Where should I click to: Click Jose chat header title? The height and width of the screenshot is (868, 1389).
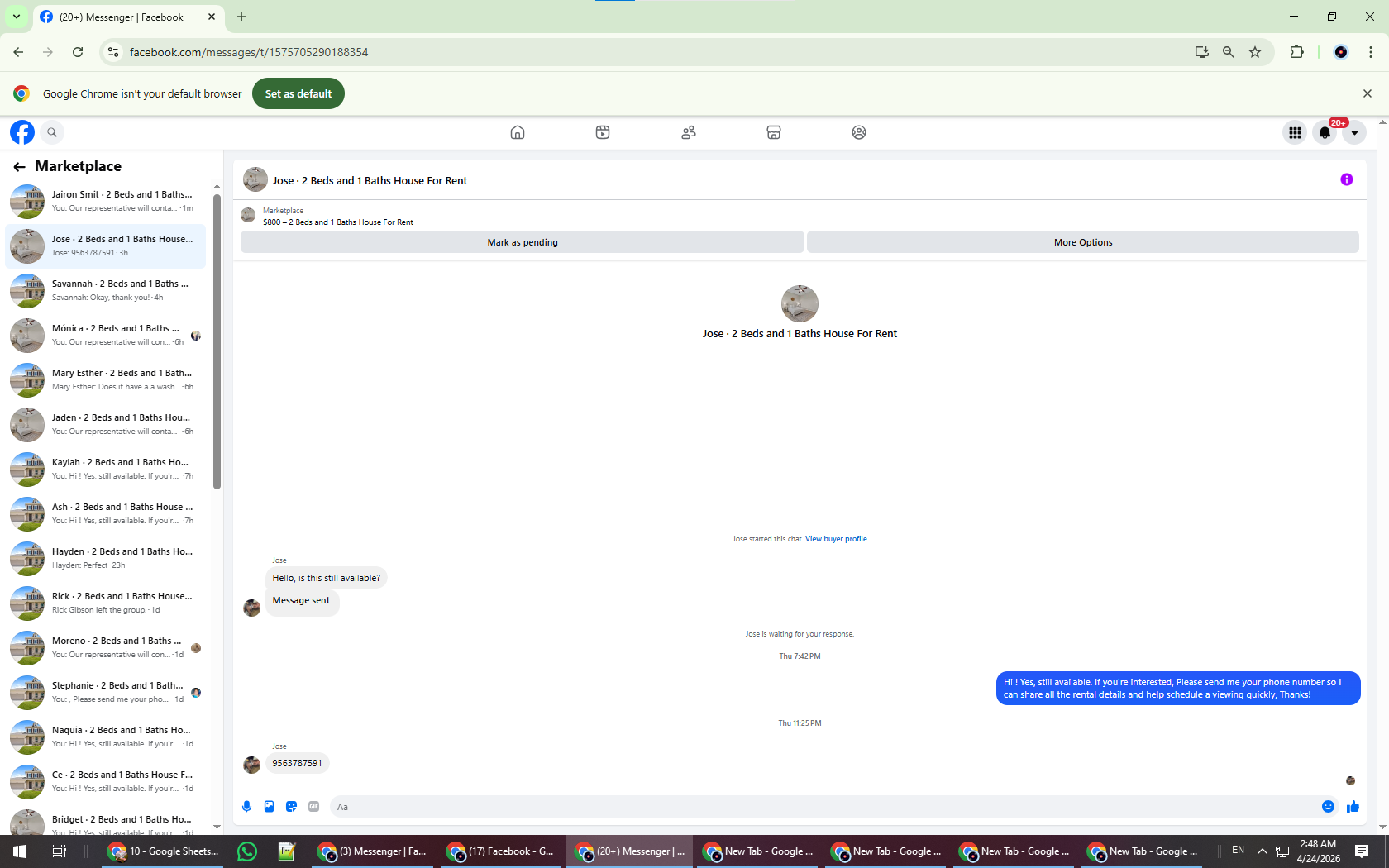[x=370, y=180]
